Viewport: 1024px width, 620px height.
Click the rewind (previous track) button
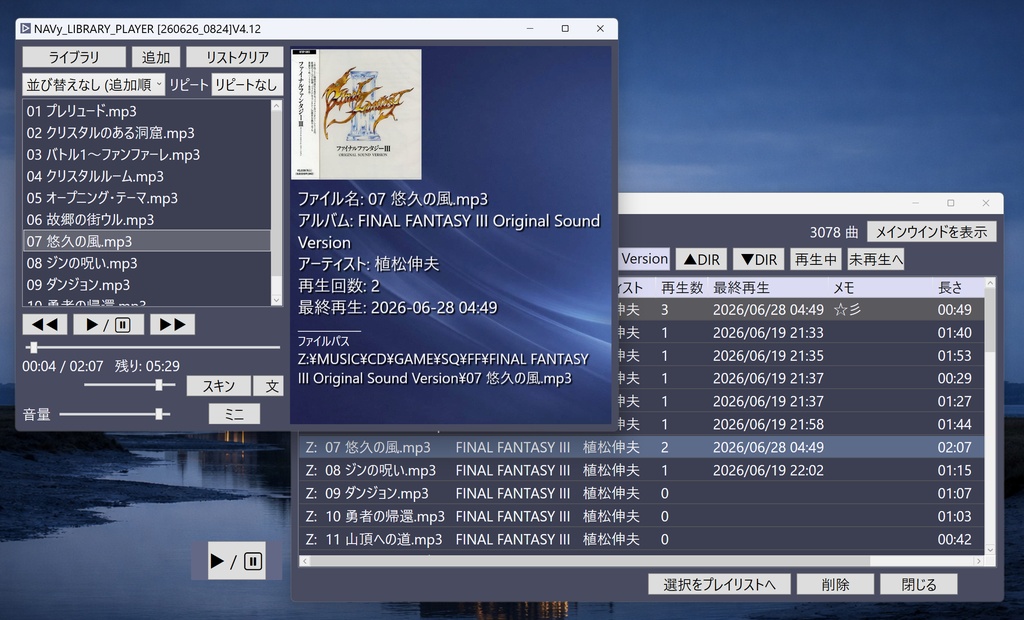click(45, 325)
